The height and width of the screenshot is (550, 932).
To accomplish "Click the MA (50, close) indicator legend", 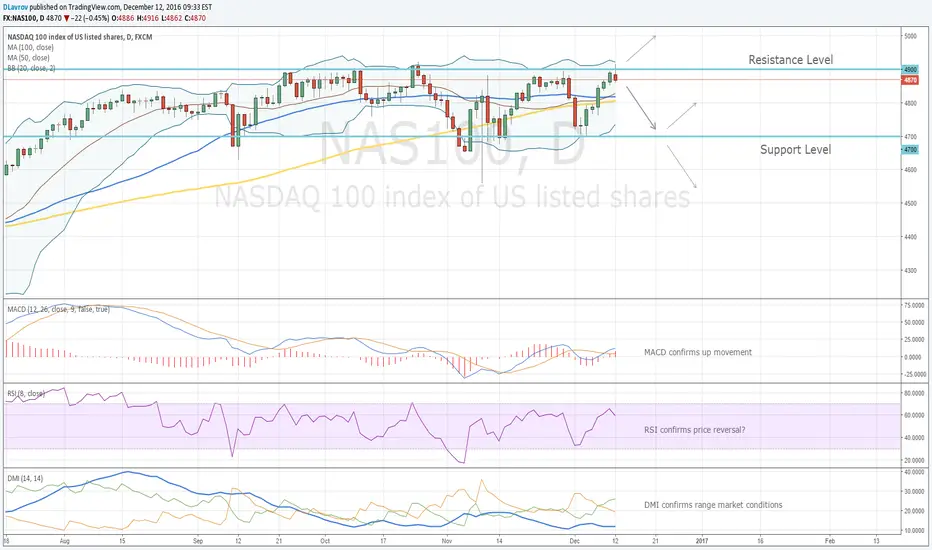I will [x=29, y=58].
